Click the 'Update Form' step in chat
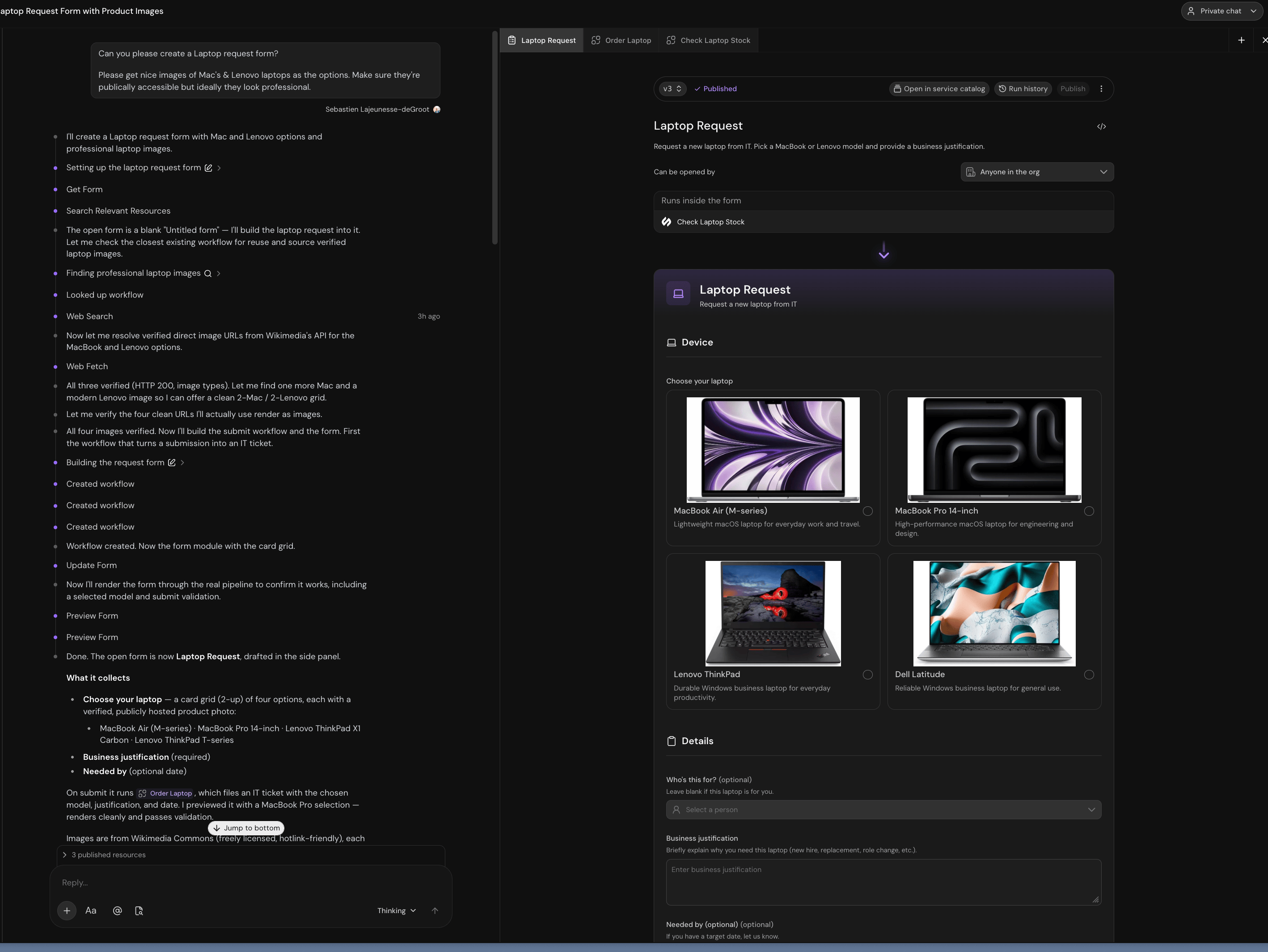Viewport: 1268px width, 952px height. pos(92,565)
